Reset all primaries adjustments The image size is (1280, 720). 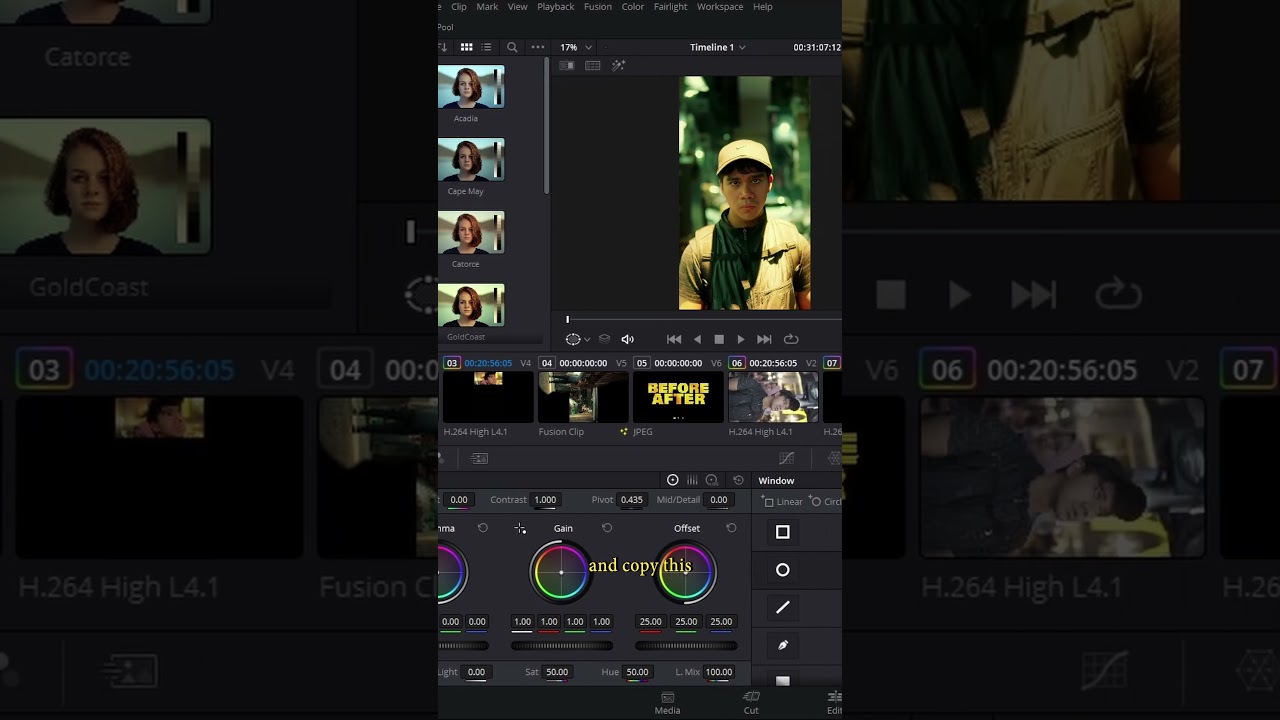tap(738, 480)
